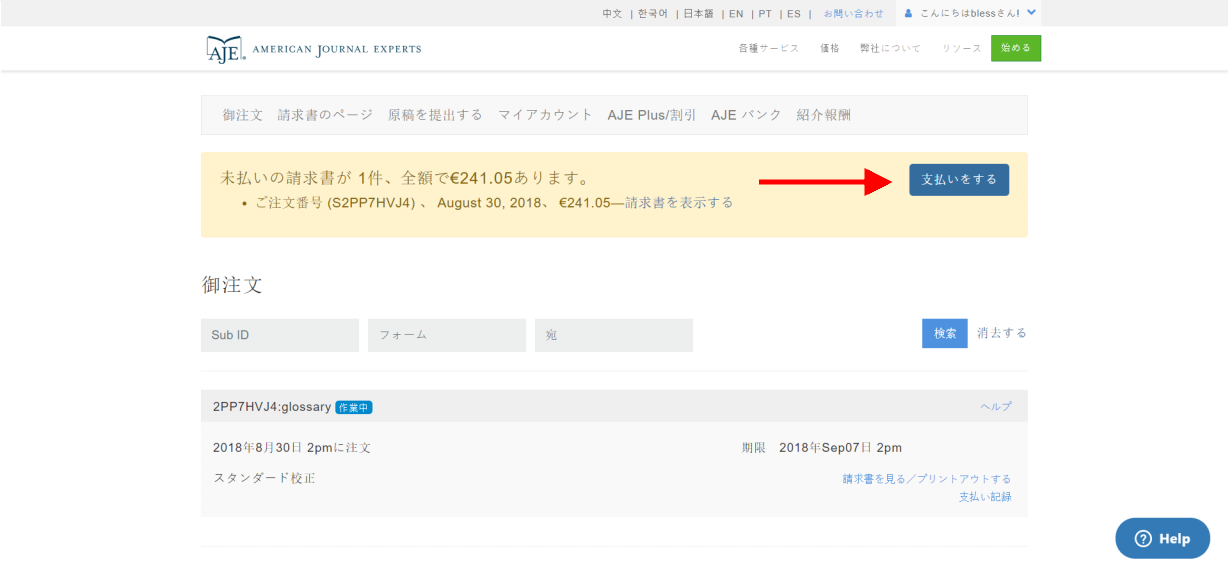
Task: Click the 消去する clear link
Action: [1002, 333]
